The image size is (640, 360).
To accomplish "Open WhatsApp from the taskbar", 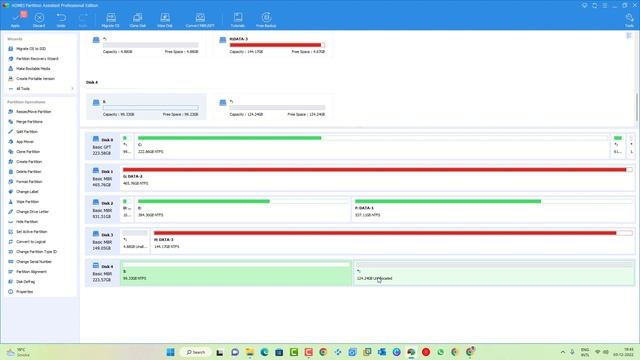I will point(440,352).
